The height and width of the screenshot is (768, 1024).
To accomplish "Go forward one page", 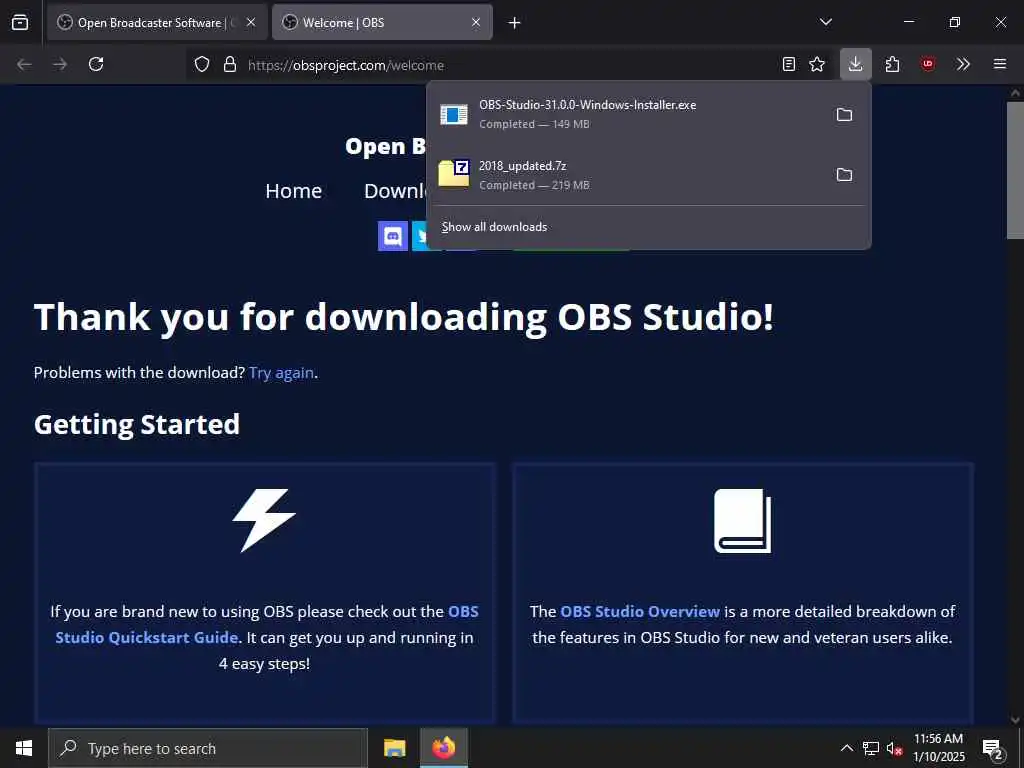I will [x=60, y=64].
